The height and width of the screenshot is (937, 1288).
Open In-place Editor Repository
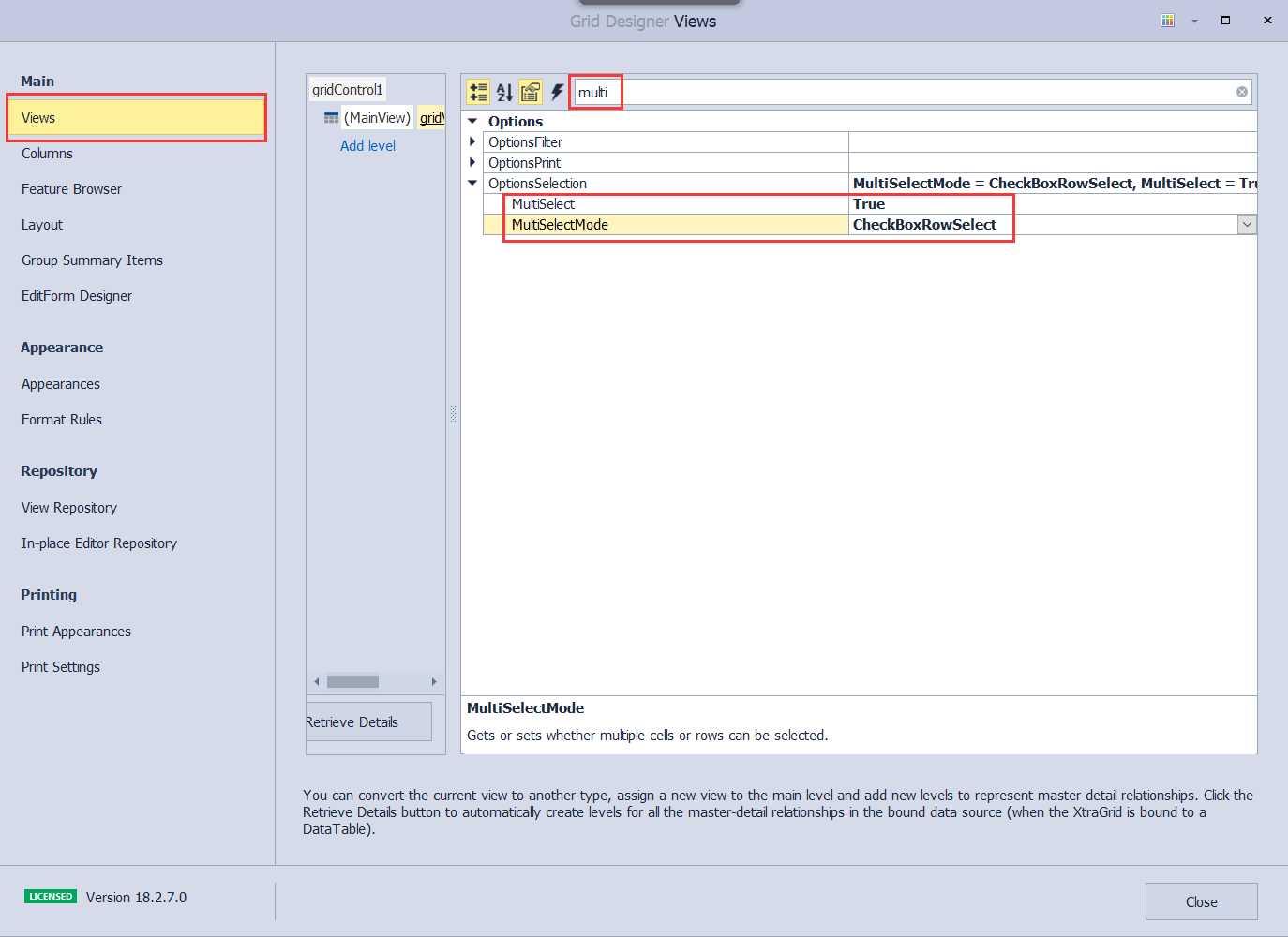99,543
